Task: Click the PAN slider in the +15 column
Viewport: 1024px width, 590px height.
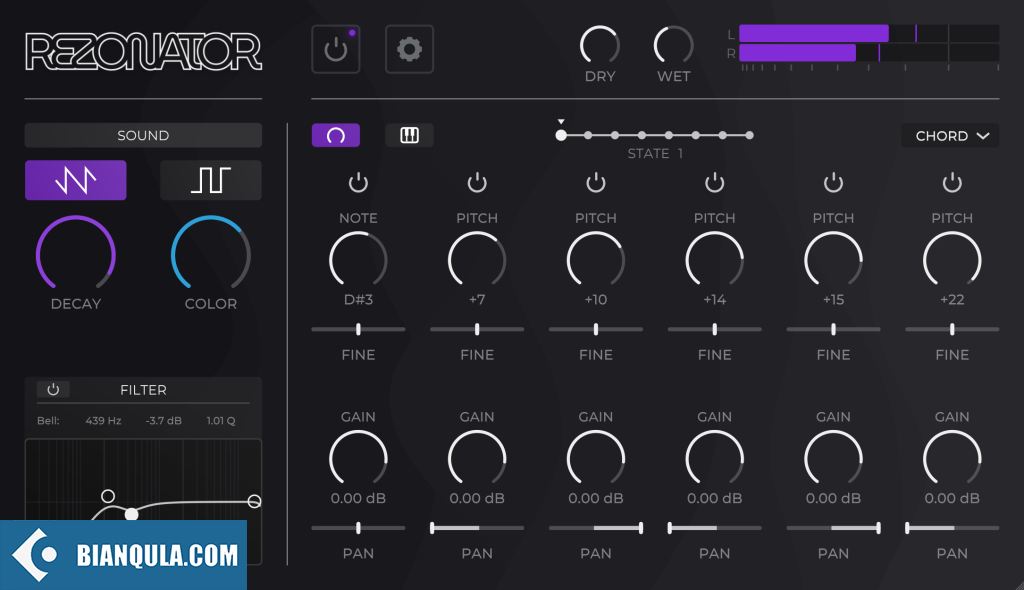Action: pyautogui.click(x=833, y=528)
